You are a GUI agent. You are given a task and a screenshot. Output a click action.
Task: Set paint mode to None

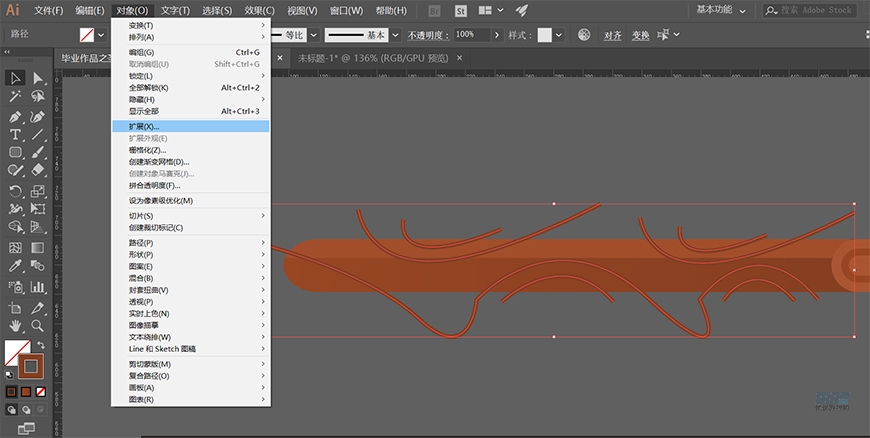point(42,392)
